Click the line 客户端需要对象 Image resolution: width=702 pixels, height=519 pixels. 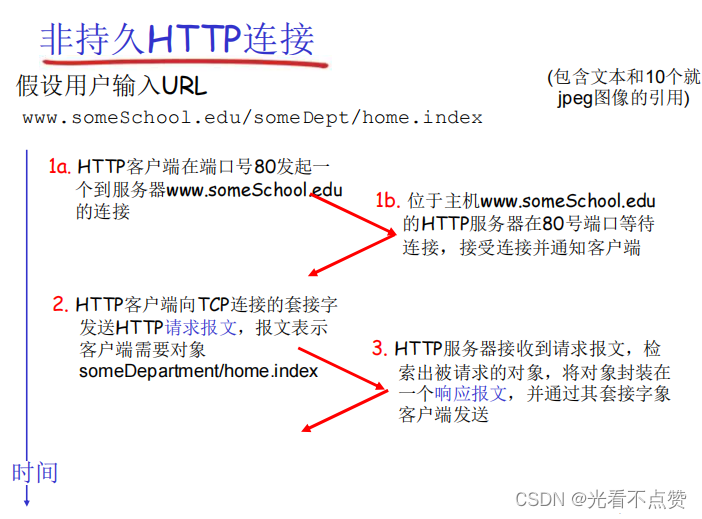click(x=142, y=349)
